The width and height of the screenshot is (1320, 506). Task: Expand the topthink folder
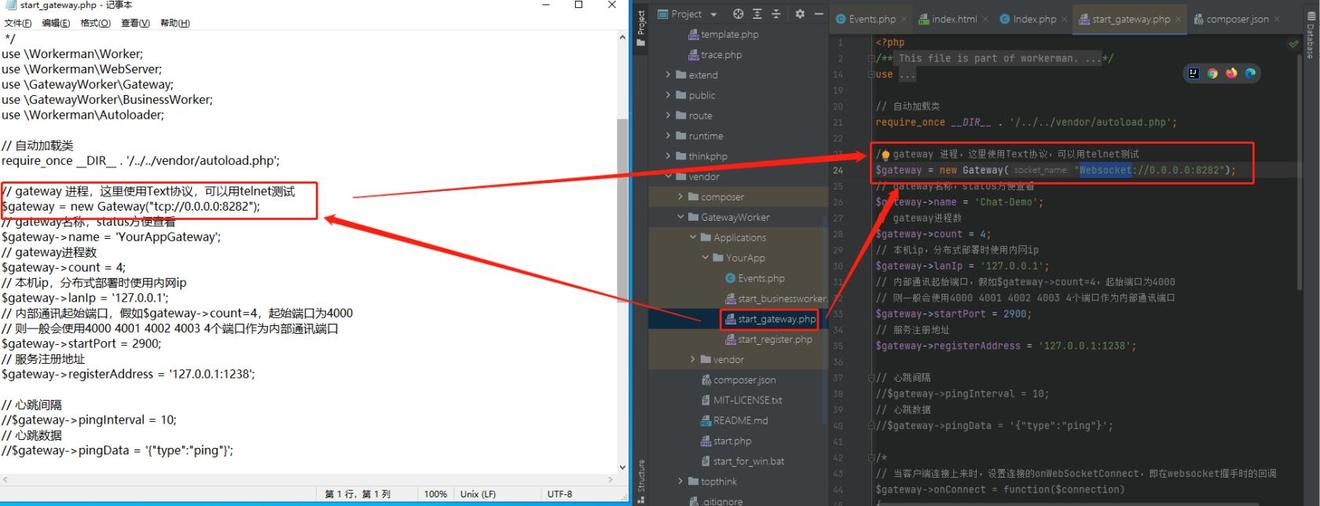click(x=681, y=482)
